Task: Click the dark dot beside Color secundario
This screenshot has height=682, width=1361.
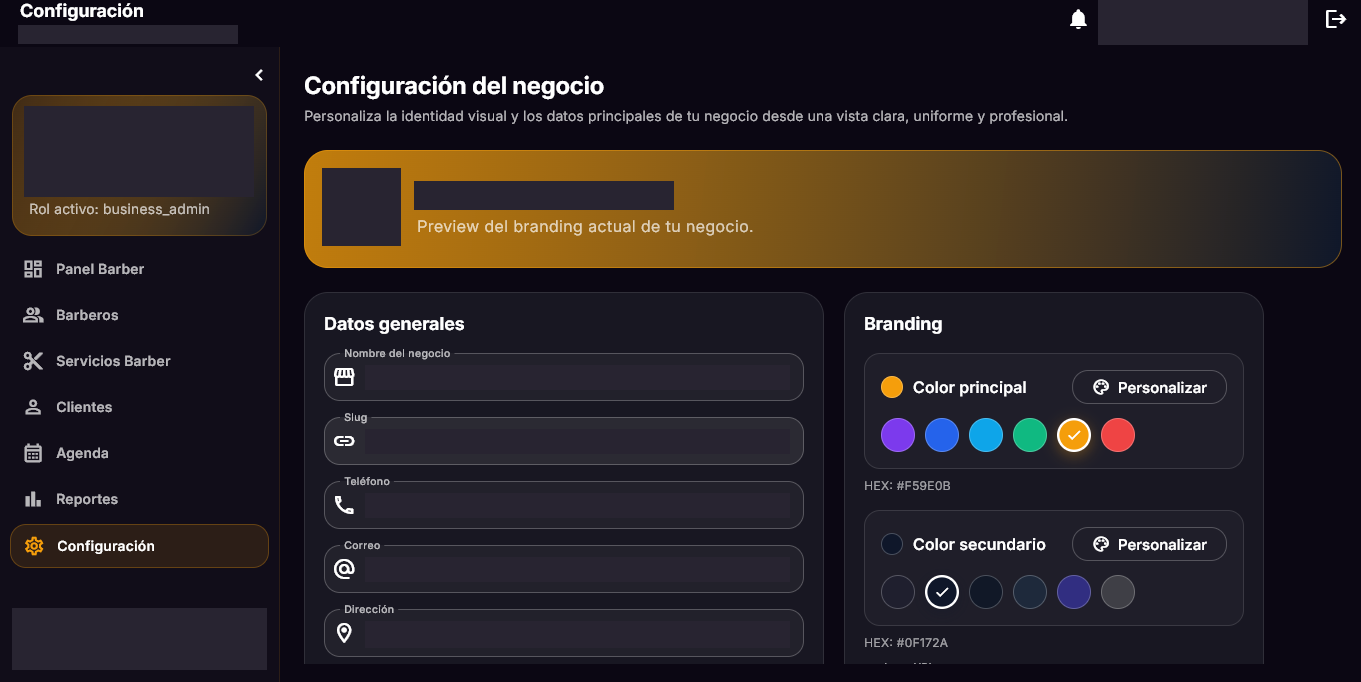Action: (x=892, y=544)
